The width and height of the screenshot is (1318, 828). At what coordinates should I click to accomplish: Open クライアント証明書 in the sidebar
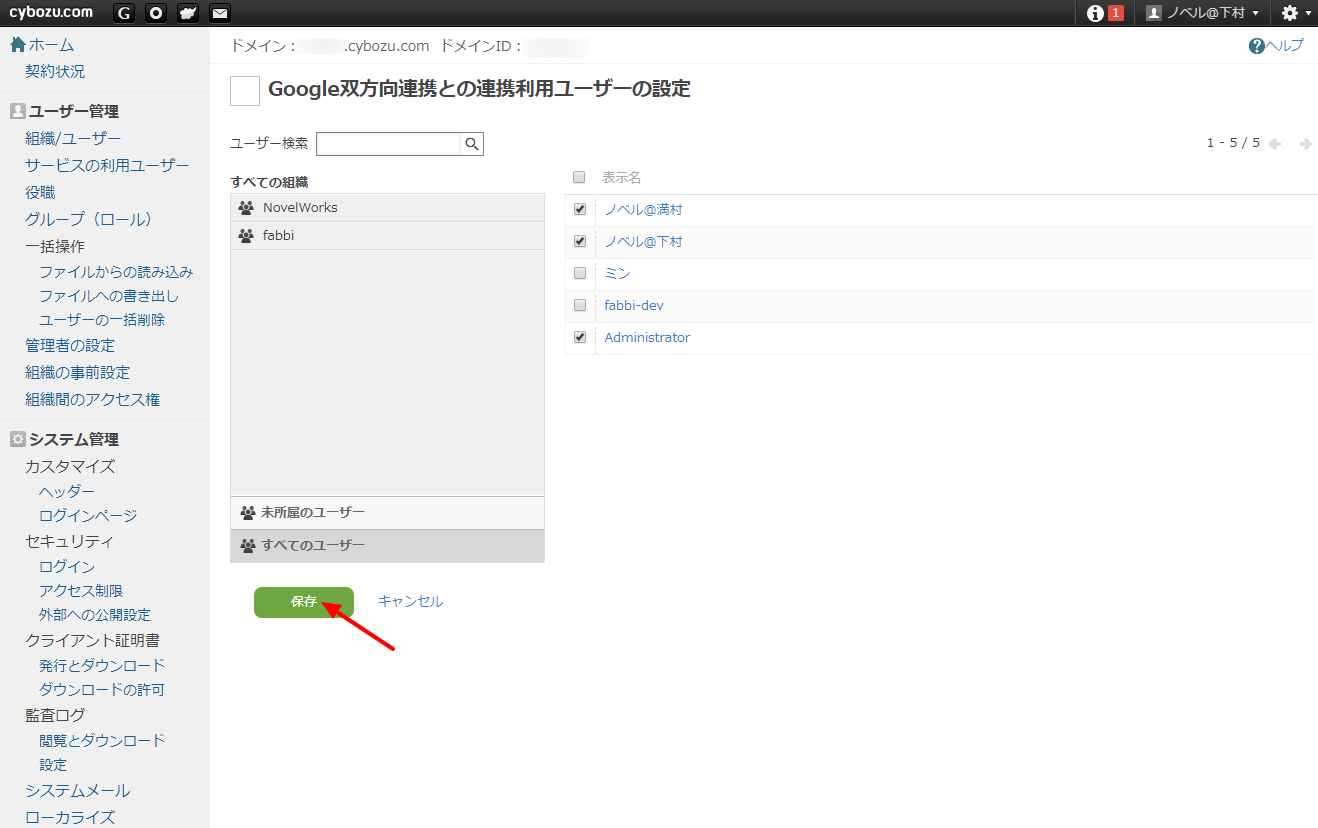point(92,640)
